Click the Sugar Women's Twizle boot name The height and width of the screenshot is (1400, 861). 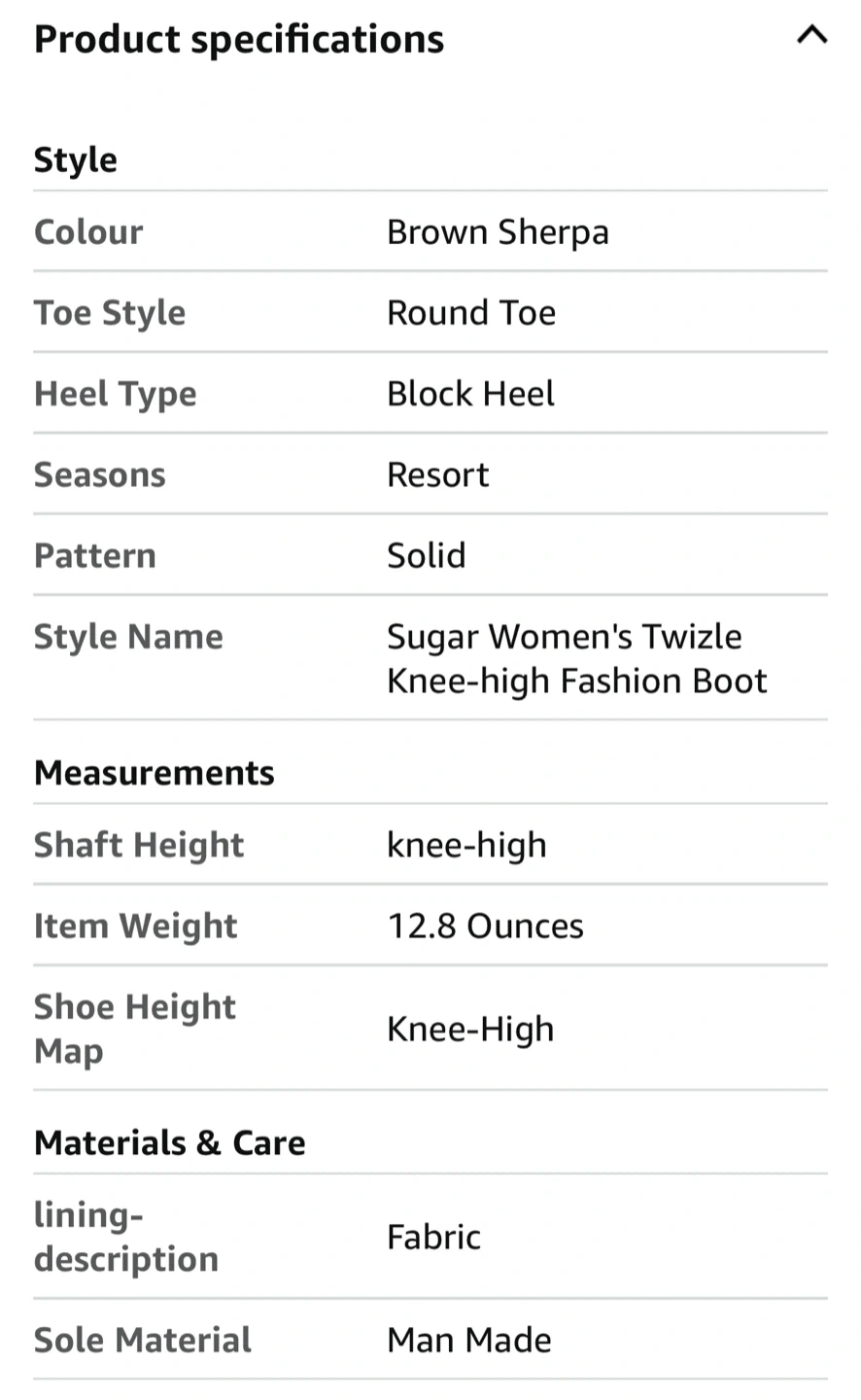(577, 658)
